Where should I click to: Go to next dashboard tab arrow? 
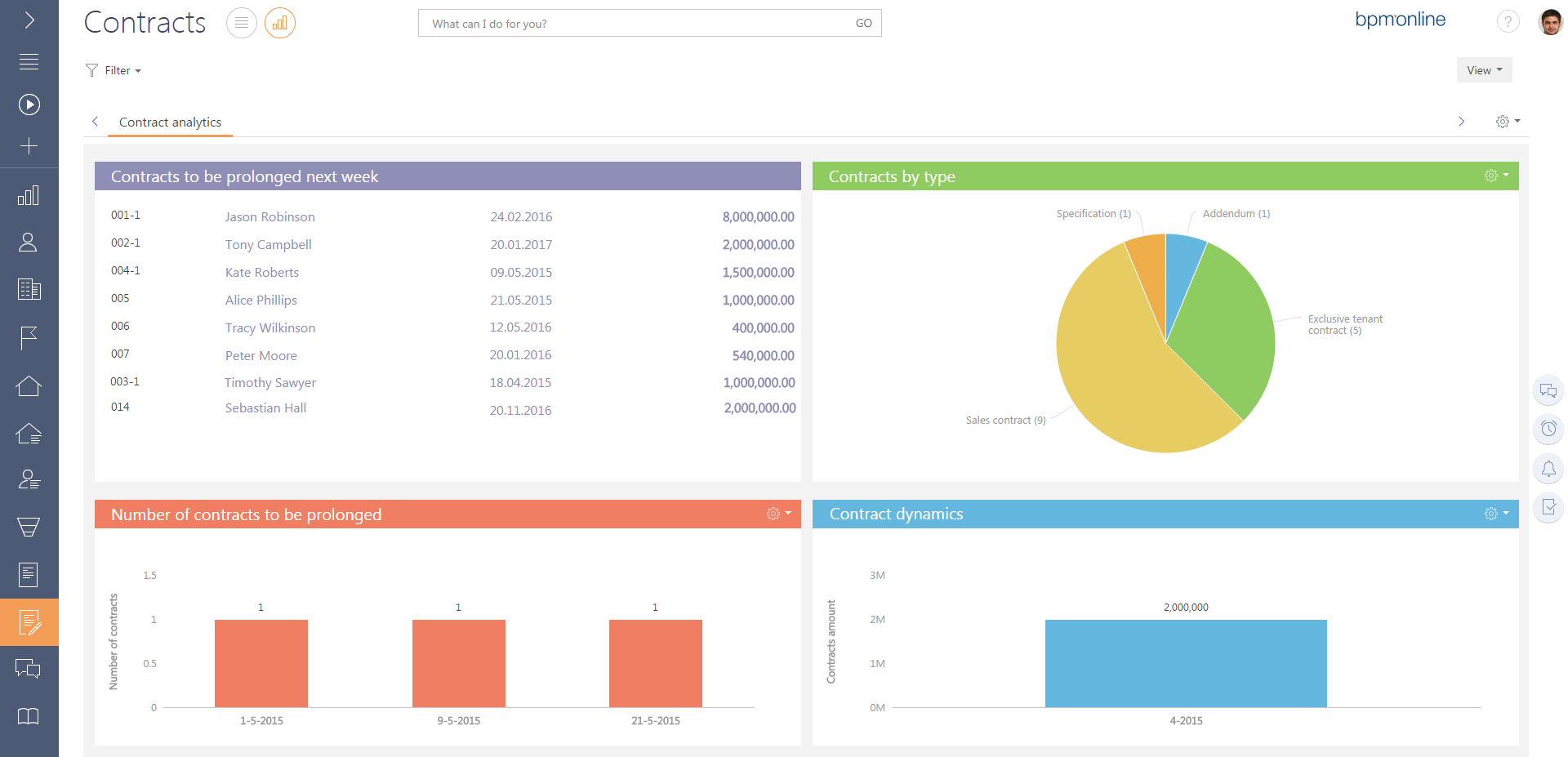(1461, 122)
